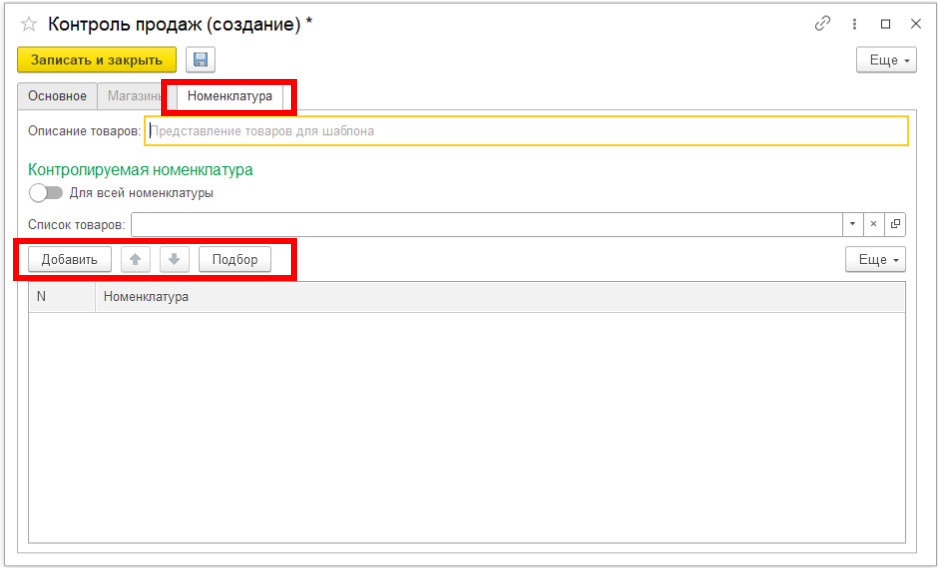
Task: Click the floppy disk save icon
Action: 200,60
